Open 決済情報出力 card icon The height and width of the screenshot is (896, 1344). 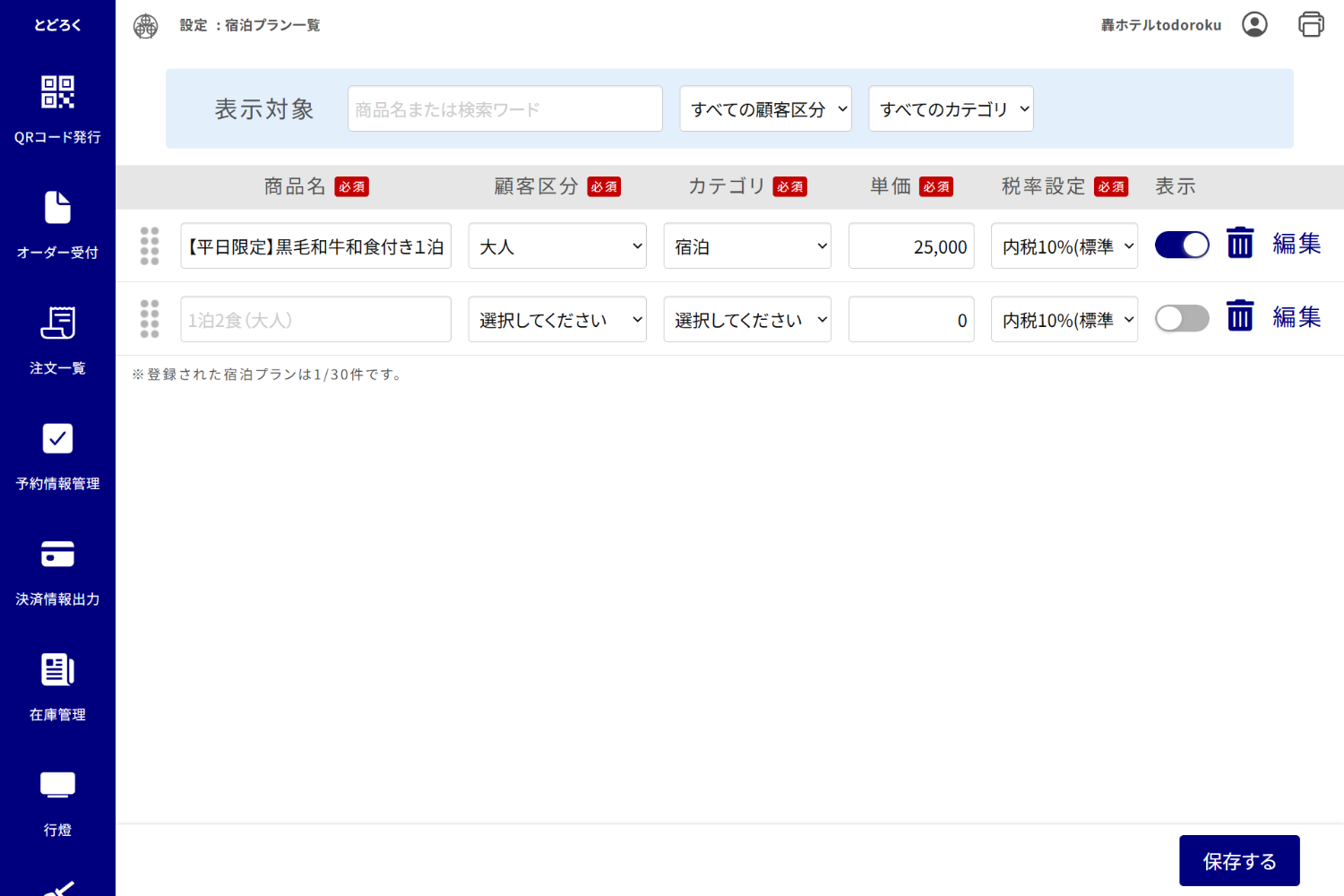(x=57, y=555)
